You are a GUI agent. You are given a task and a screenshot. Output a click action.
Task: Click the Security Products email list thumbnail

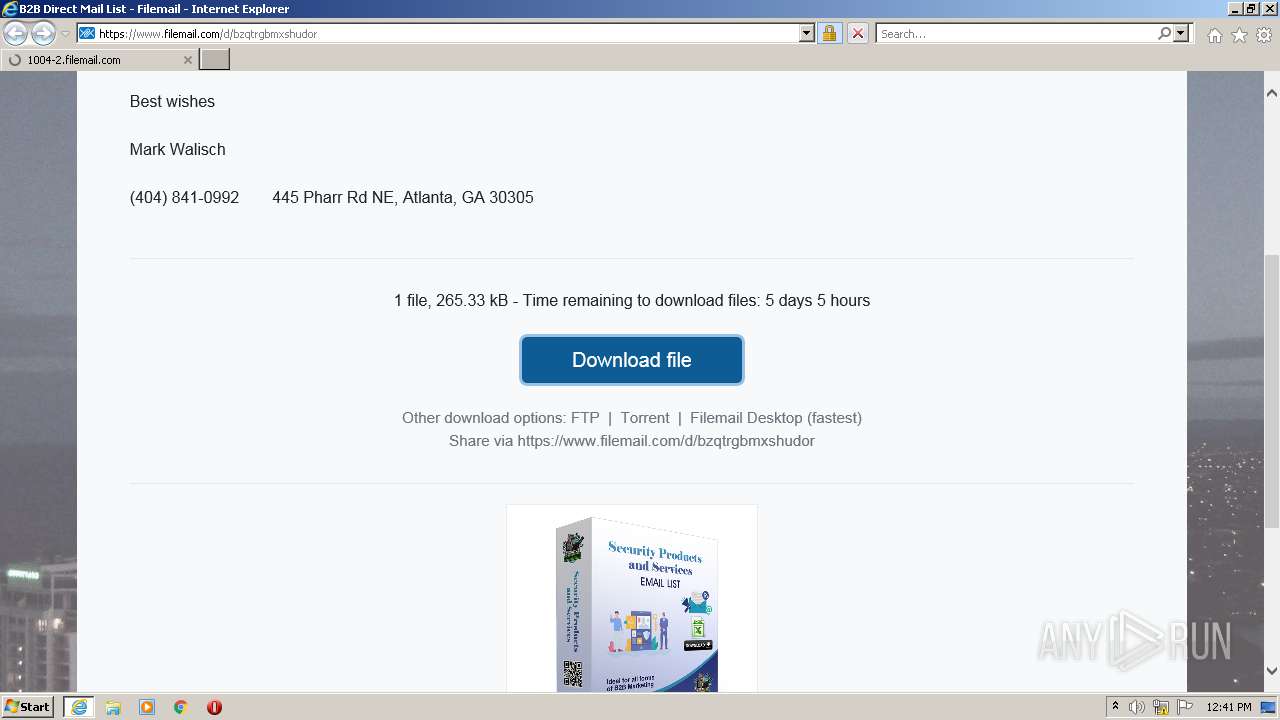point(632,600)
